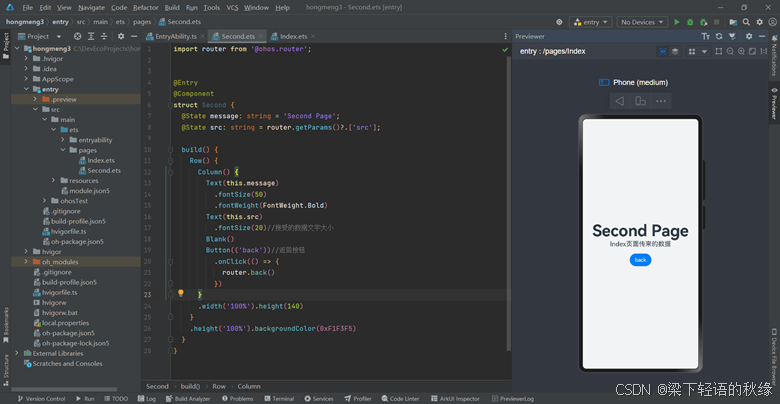
Task: Click lightbulb quick-fix icon at line 23
Action: click(x=181, y=293)
